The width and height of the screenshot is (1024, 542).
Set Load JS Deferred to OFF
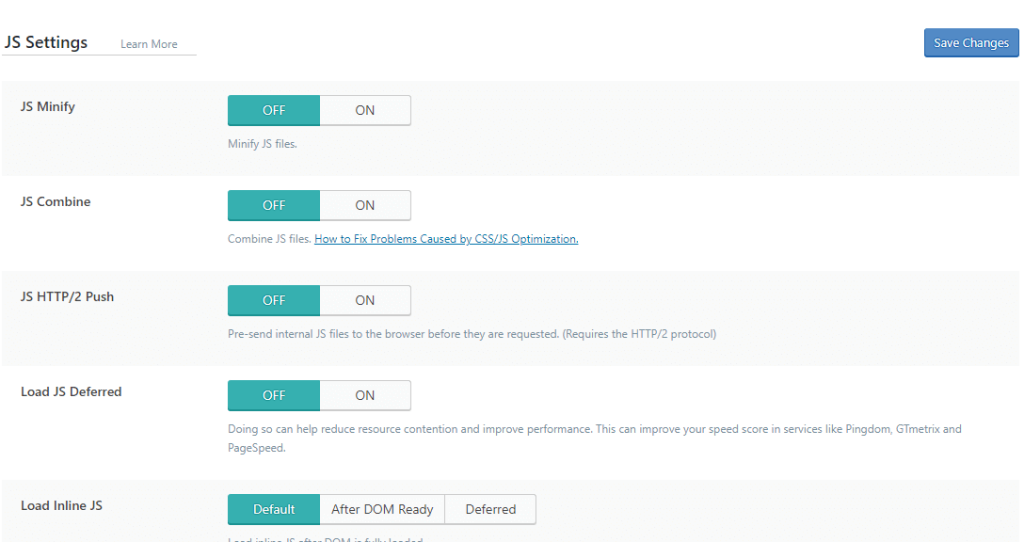pyautogui.click(x=274, y=396)
